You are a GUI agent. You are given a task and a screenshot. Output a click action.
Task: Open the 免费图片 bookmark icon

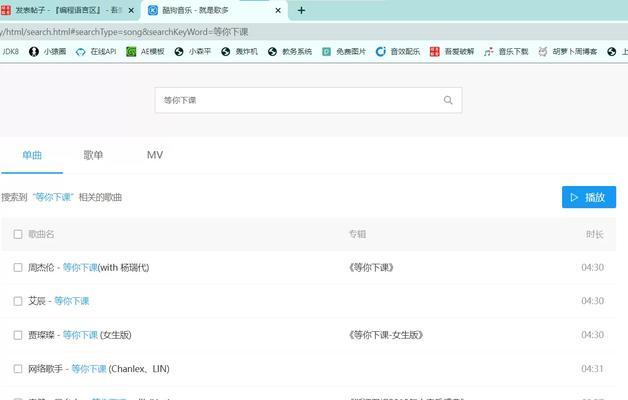tap(326, 51)
